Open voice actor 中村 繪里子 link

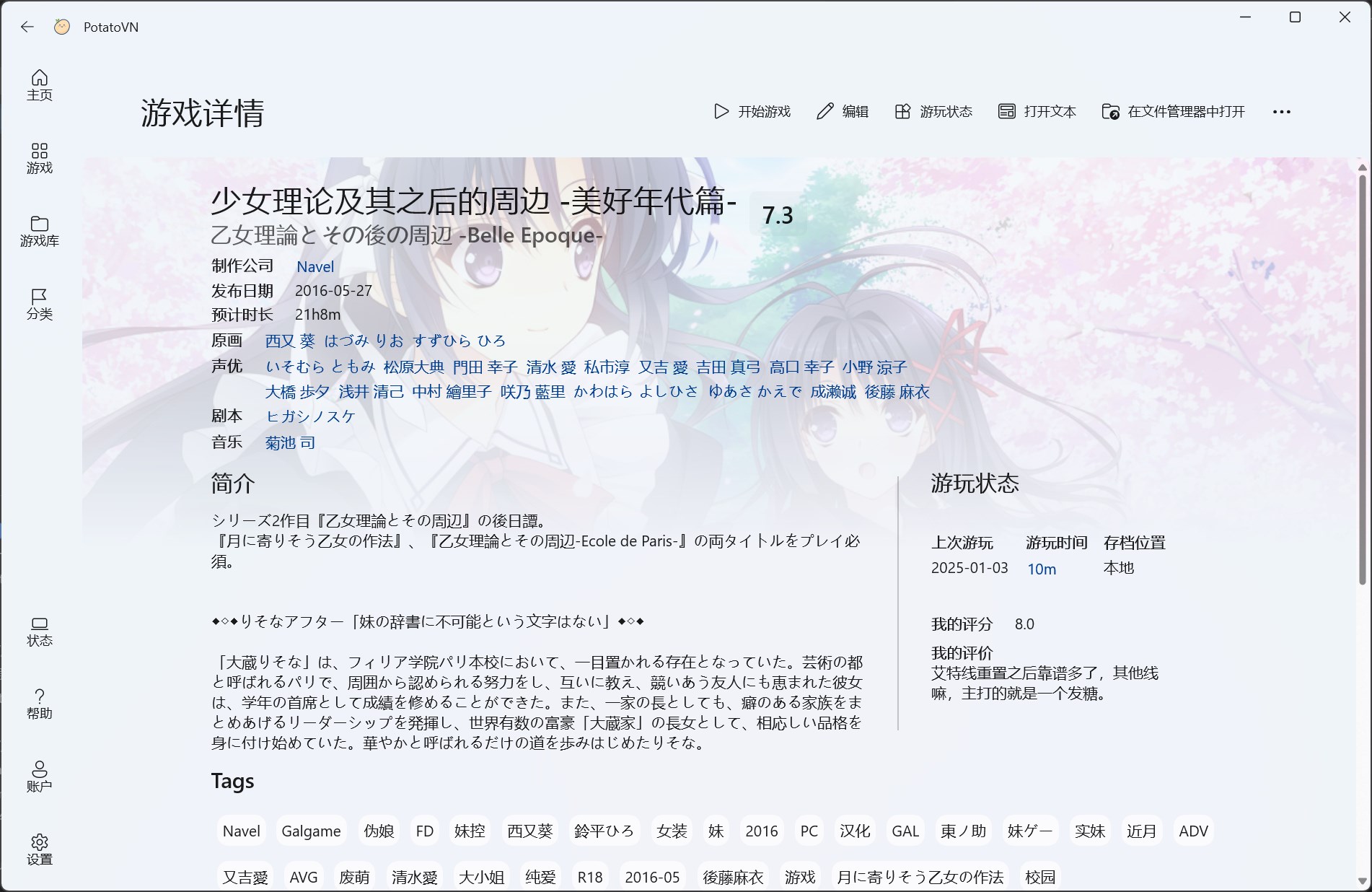[x=452, y=392]
